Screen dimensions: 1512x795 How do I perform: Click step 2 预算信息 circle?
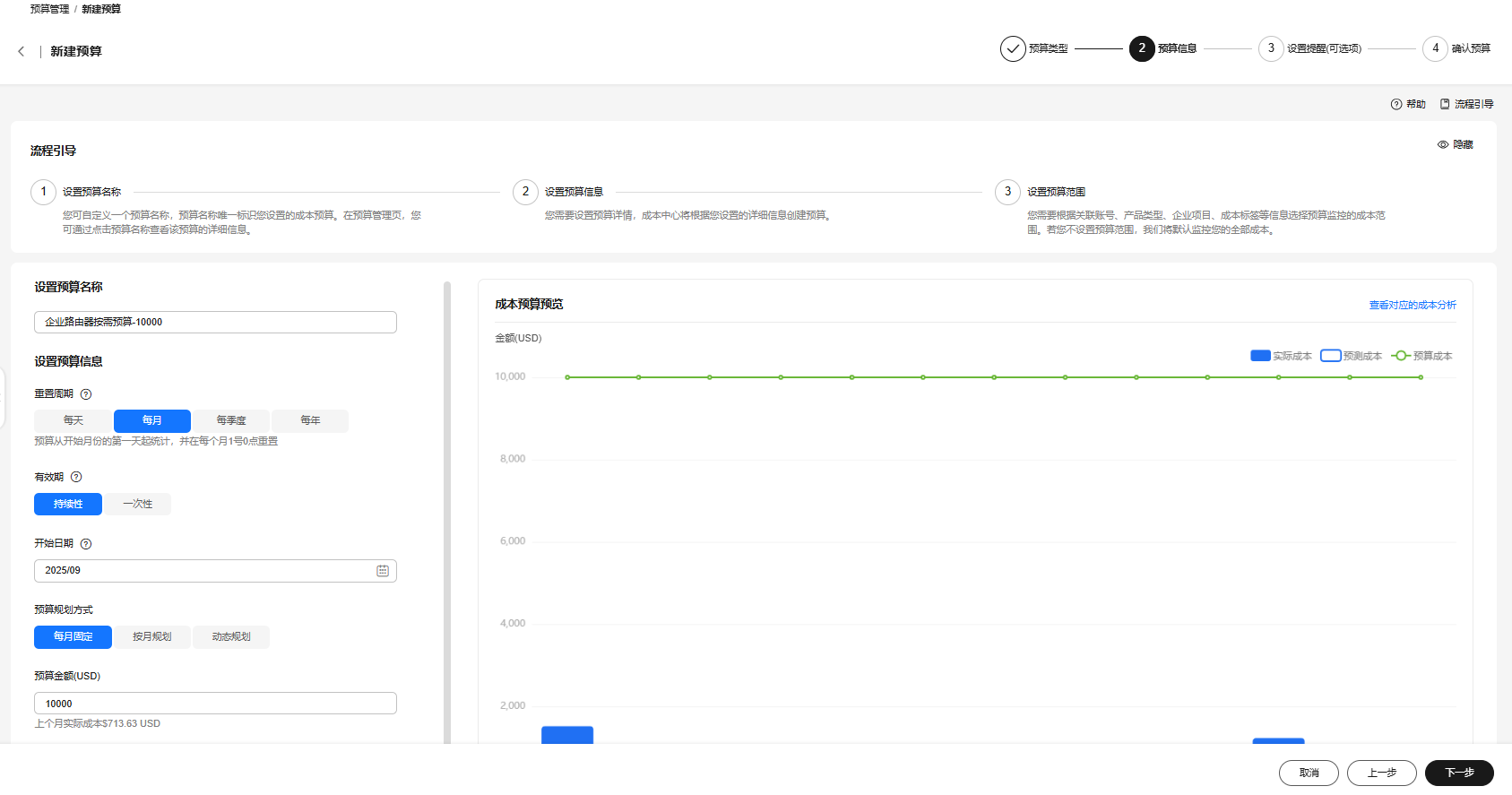pos(1142,48)
